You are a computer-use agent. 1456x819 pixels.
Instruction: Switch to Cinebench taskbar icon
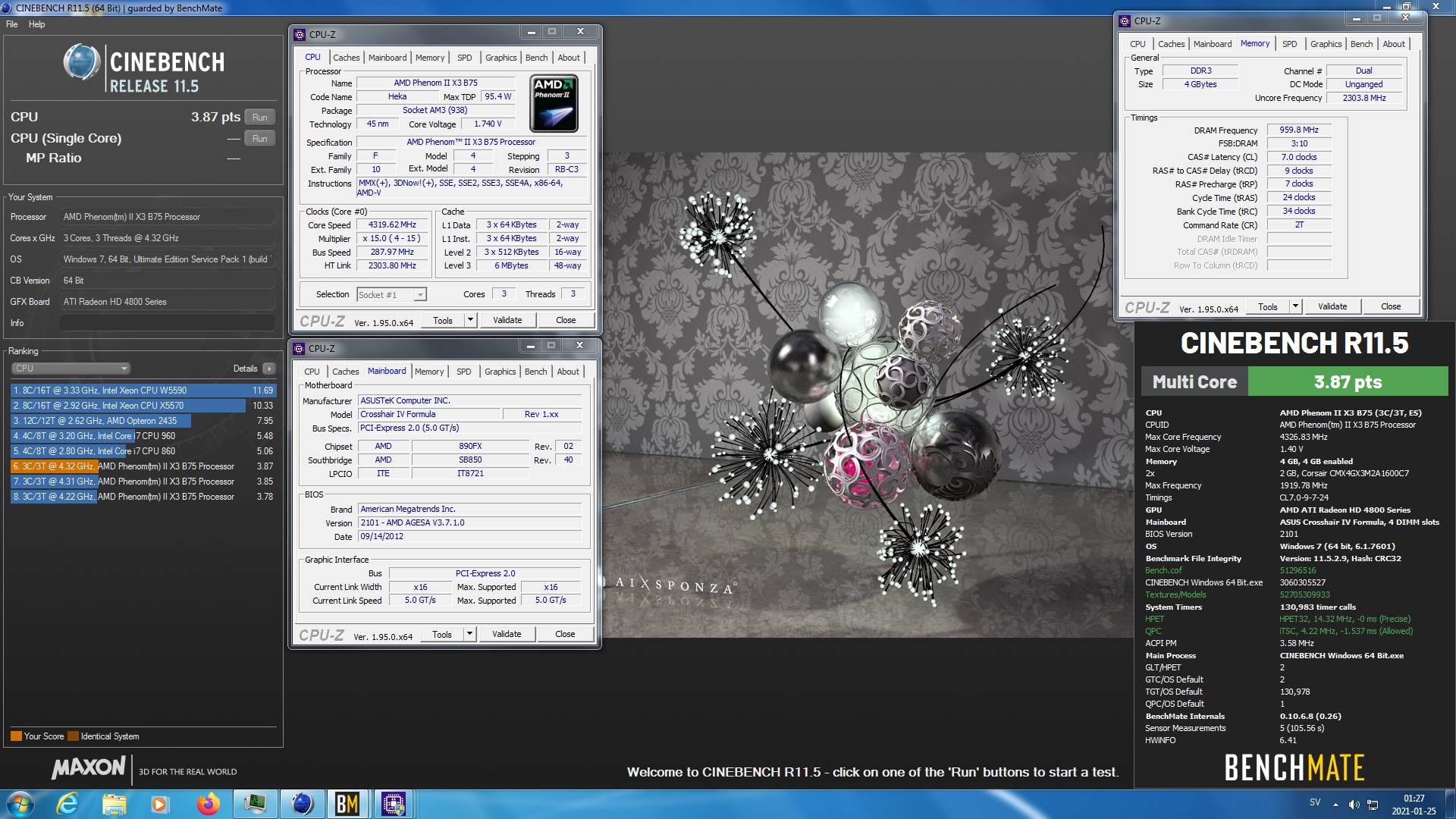tap(302, 804)
